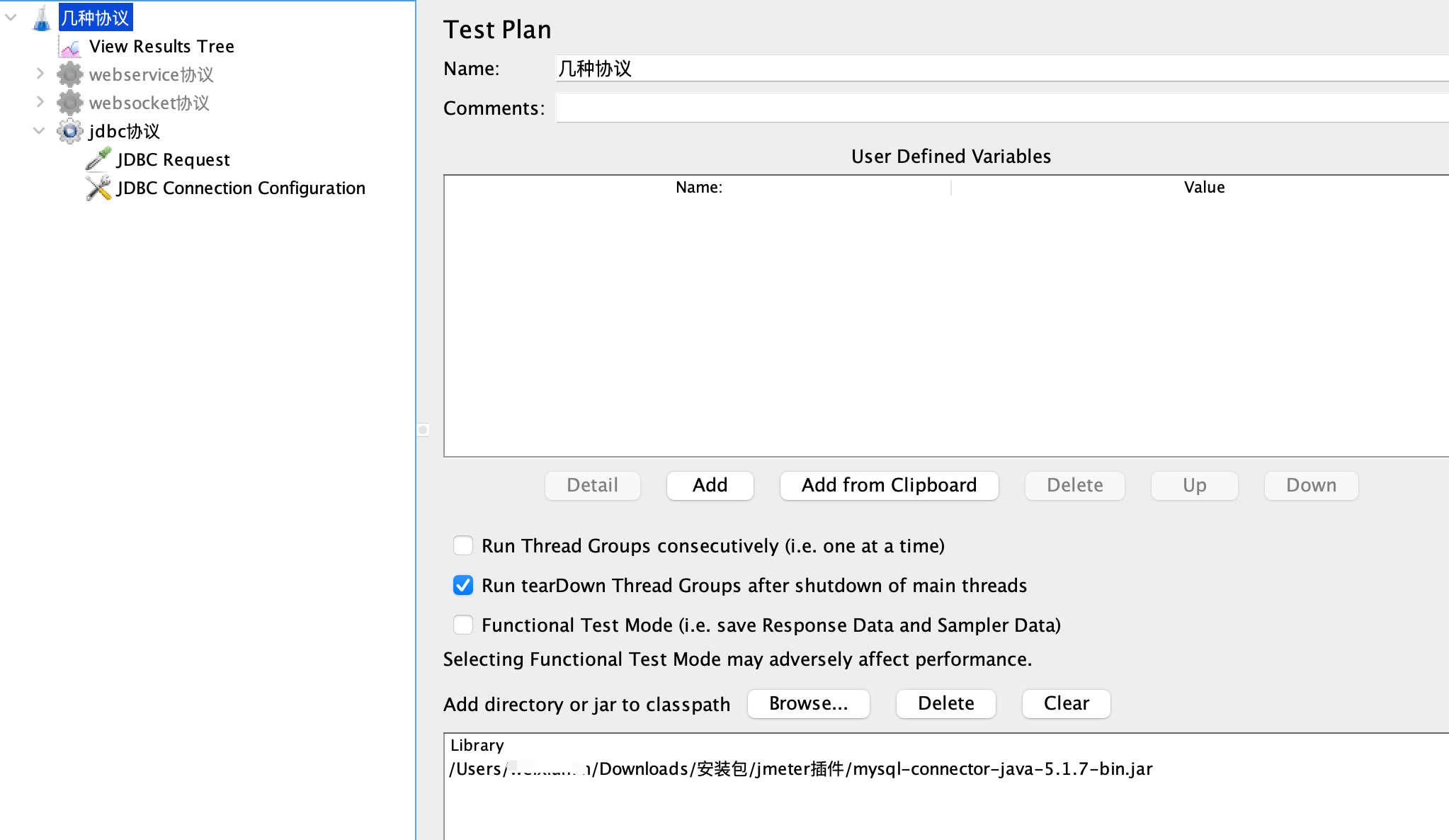Image resolution: width=1449 pixels, height=840 pixels.
Task: Click the jdbc协议 thread group gear icon
Action: (69, 131)
